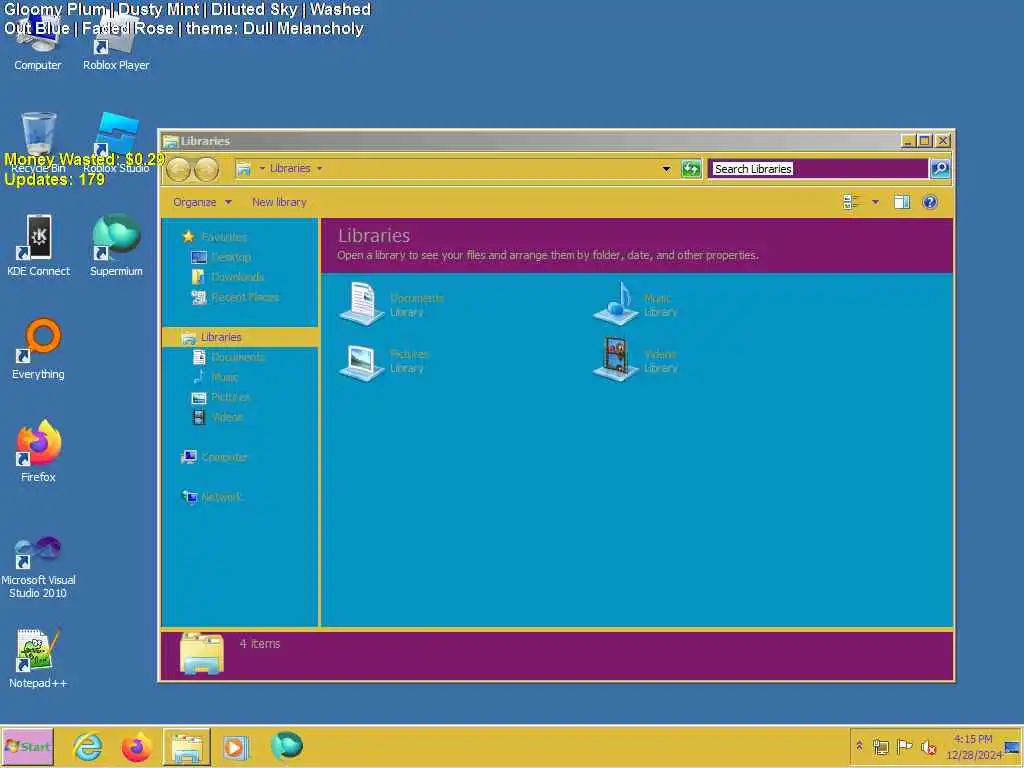Select Computer in navigation pane
Image resolution: width=1024 pixels, height=768 pixels.
pyautogui.click(x=224, y=457)
